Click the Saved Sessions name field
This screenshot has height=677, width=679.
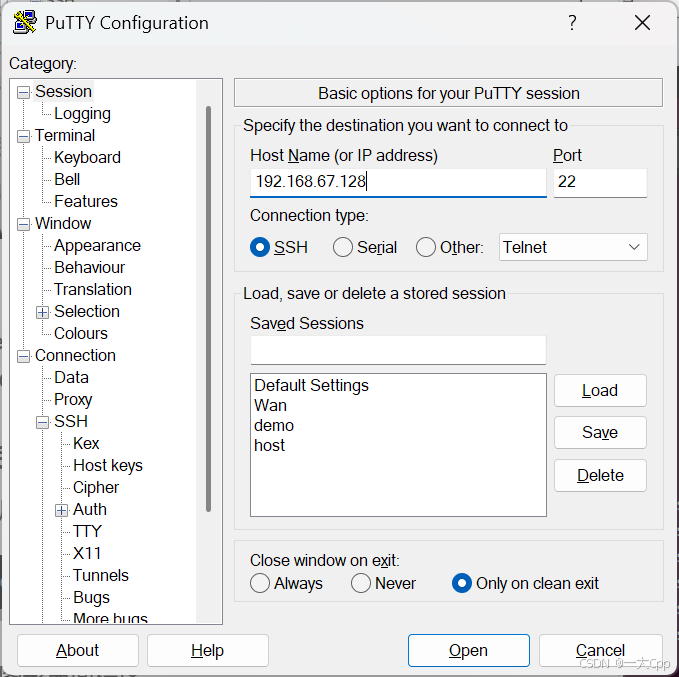pyautogui.click(x=398, y=350)
